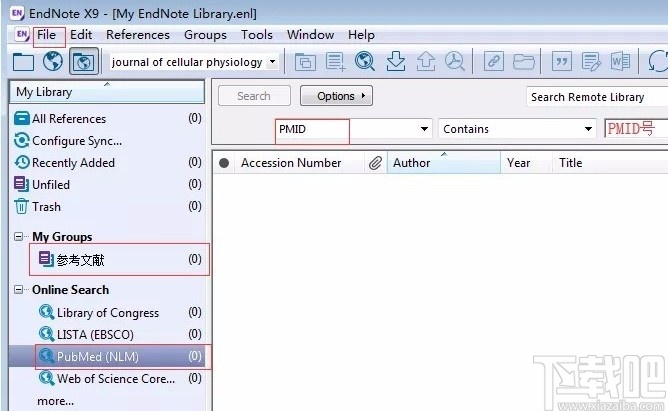668x411 pixels.
Task: Click the Search button
Action: point(254,96)
